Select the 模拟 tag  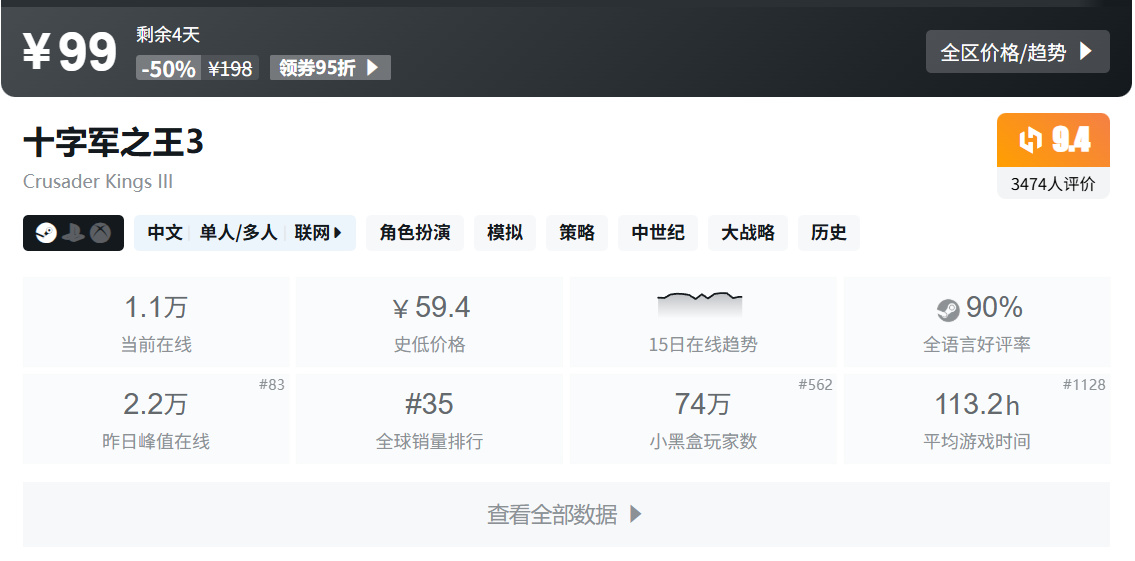point(505,233)
